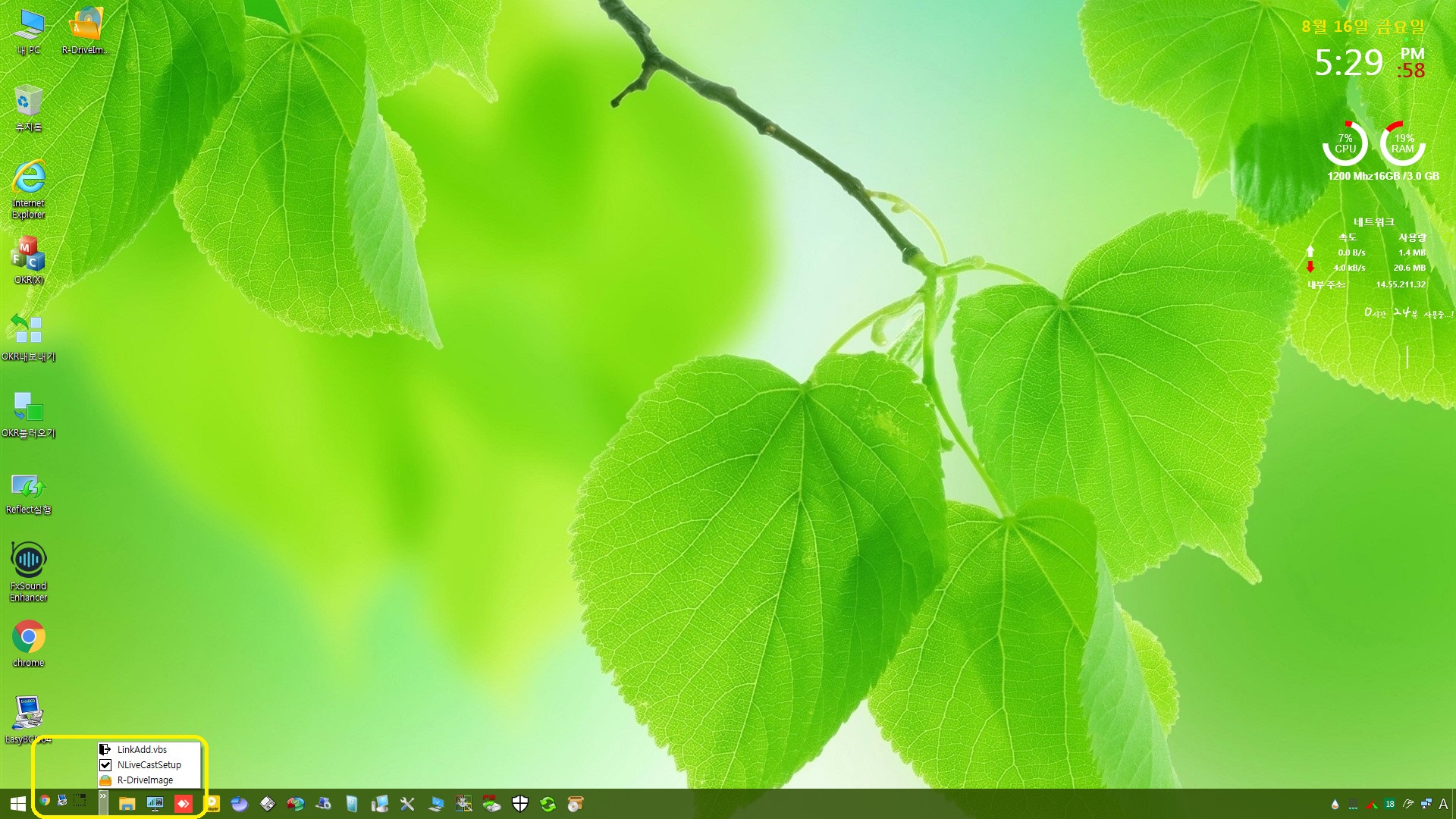Open the EasyBCD desktop shortcut
This screenshot has width=1456, height=819.
click(29, 719)
